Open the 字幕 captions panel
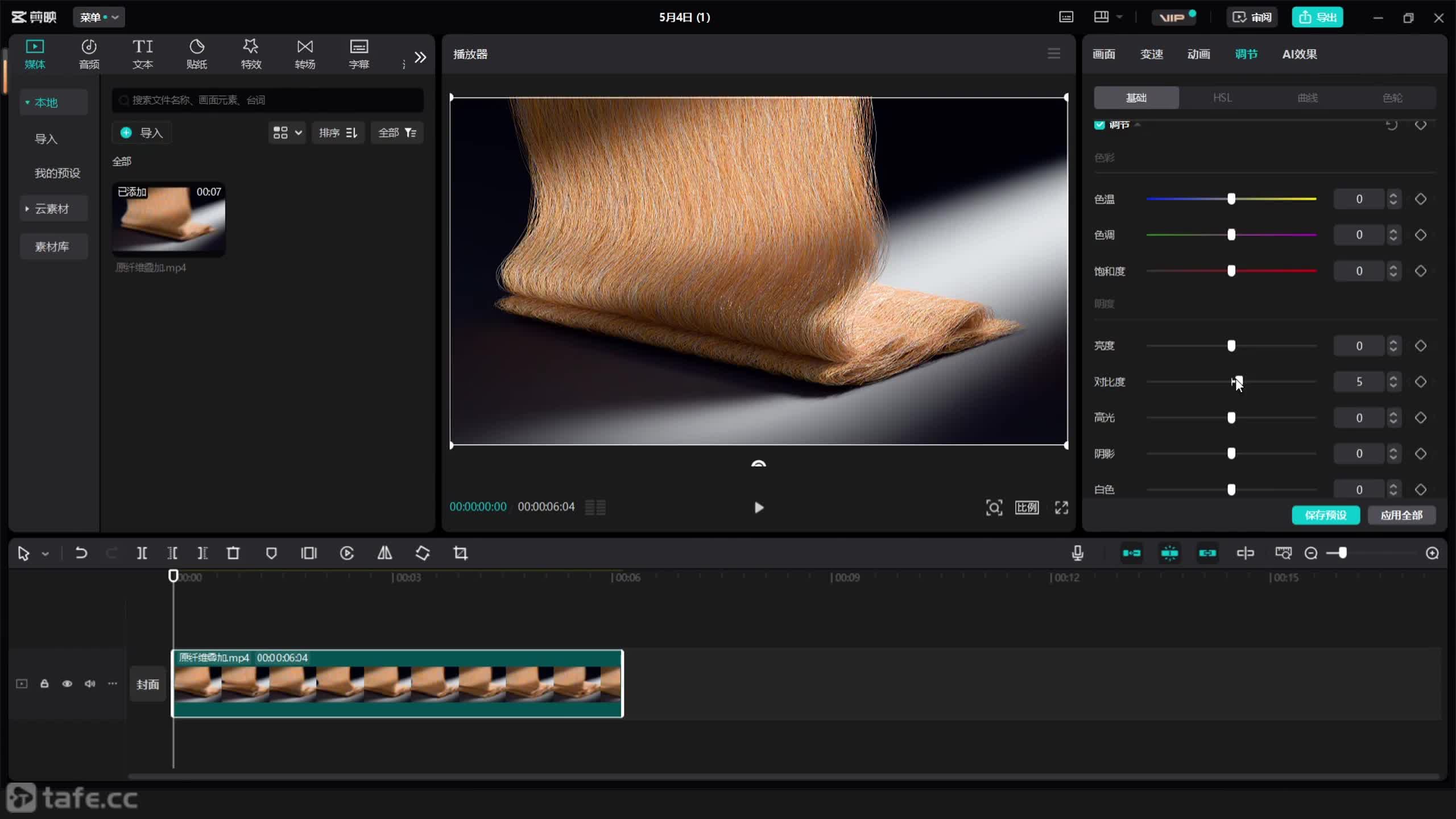1456x819 pixels. [x=359, y=54]
